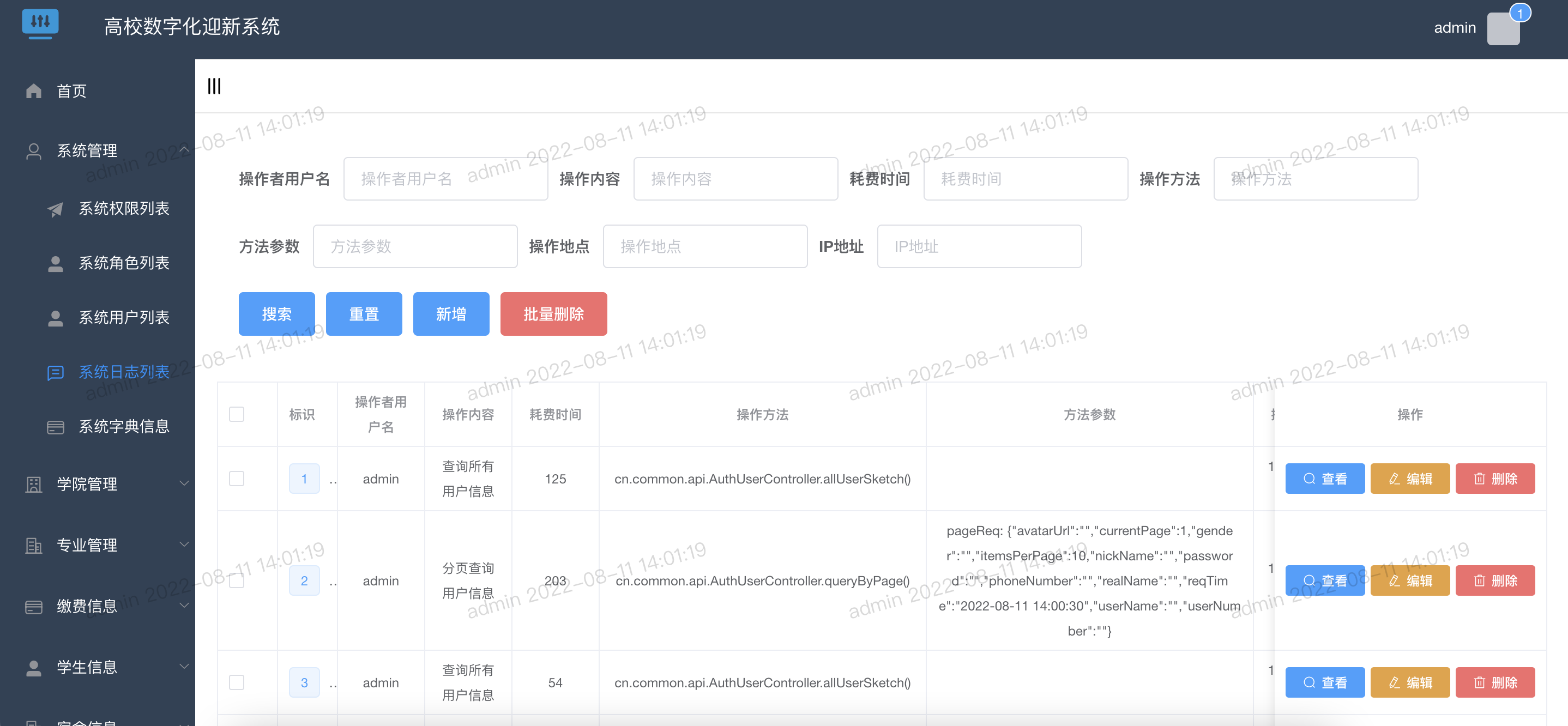Click the ID tag 2 in the table
Screen dimensions: 1568x726
click(304, 580)
